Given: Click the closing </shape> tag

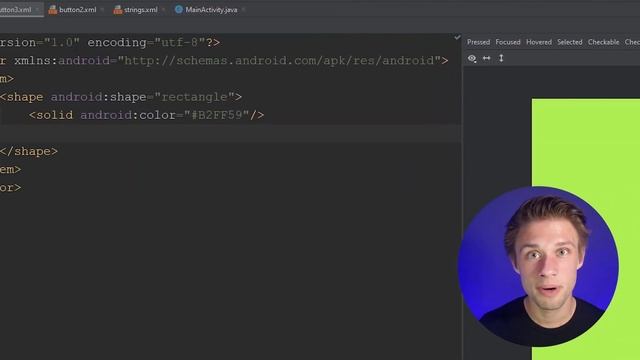Looking at the screenshot, I should click(29, 151).
